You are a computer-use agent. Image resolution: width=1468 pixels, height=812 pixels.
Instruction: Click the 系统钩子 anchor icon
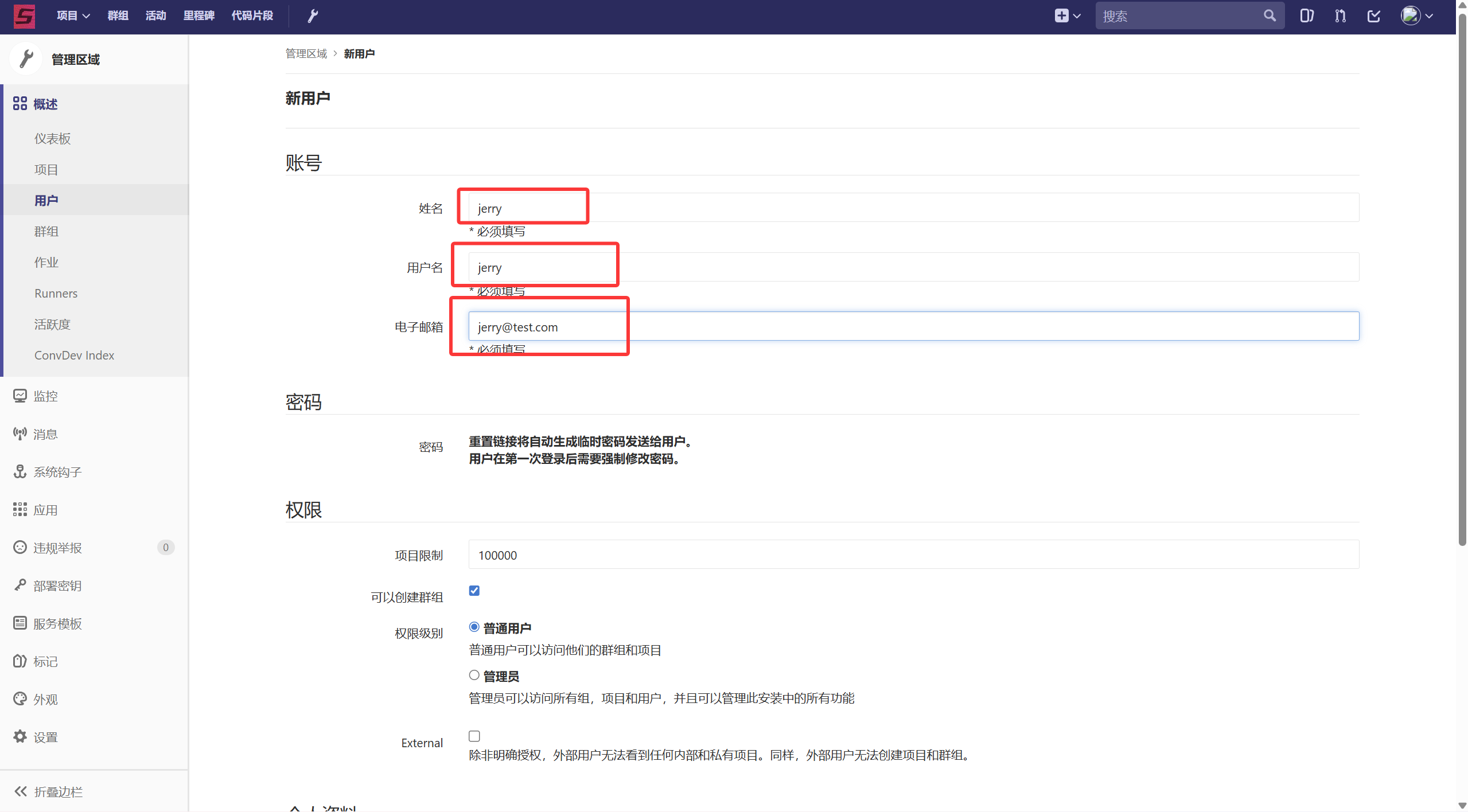pos(20,471)
